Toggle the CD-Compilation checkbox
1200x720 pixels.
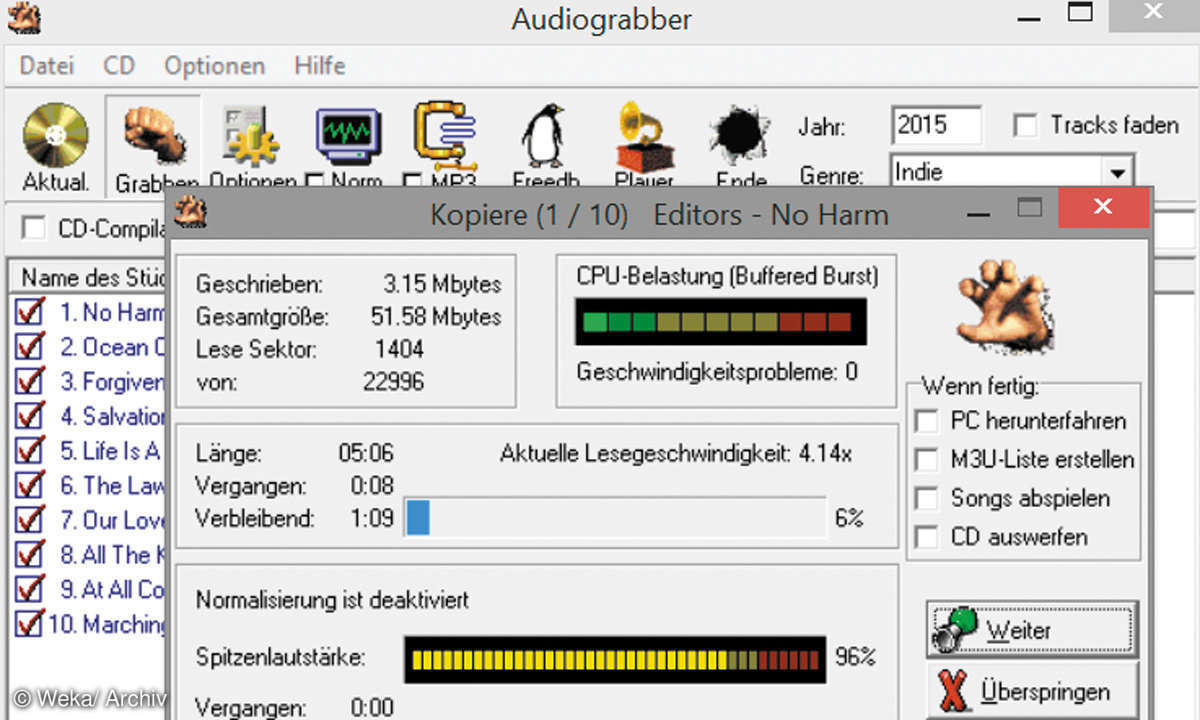tap(34, 229)
